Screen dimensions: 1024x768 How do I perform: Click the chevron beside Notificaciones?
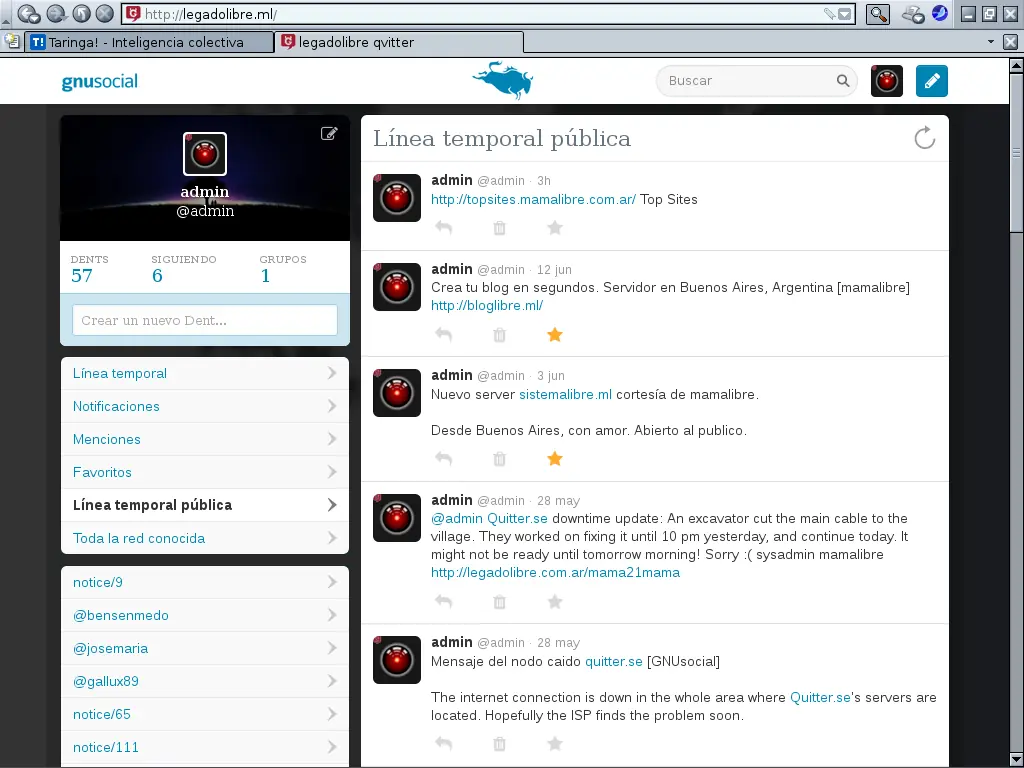pos(332,406)
